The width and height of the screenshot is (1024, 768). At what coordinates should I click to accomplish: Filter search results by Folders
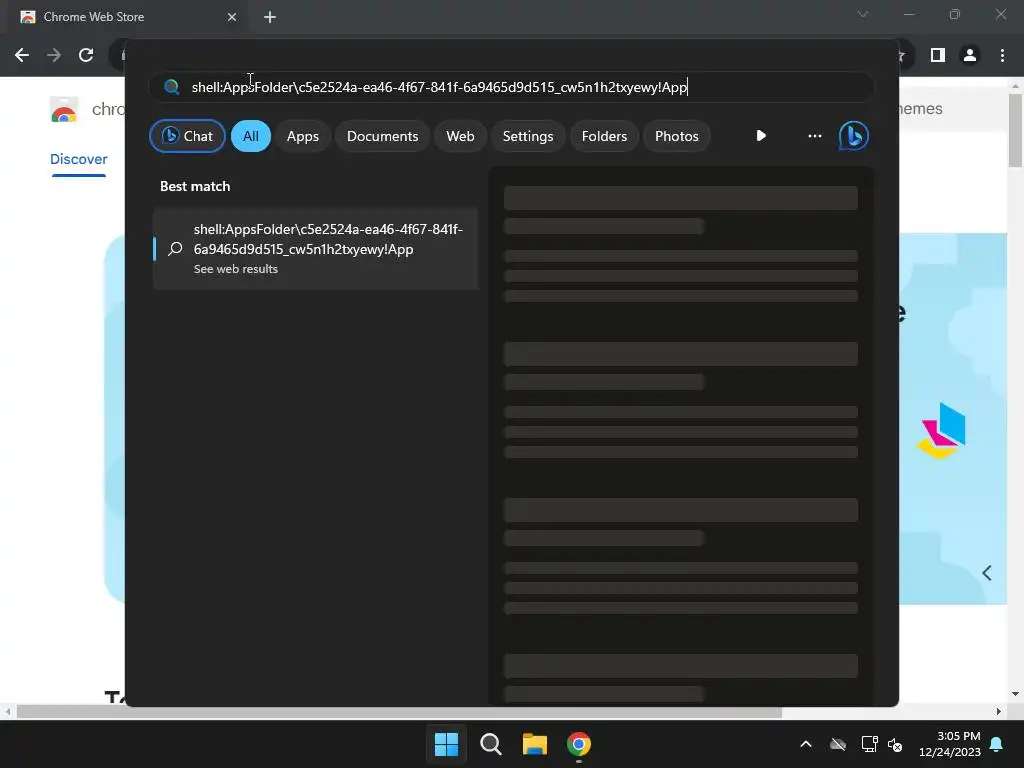pyautogui.click(x=604, y=136)
